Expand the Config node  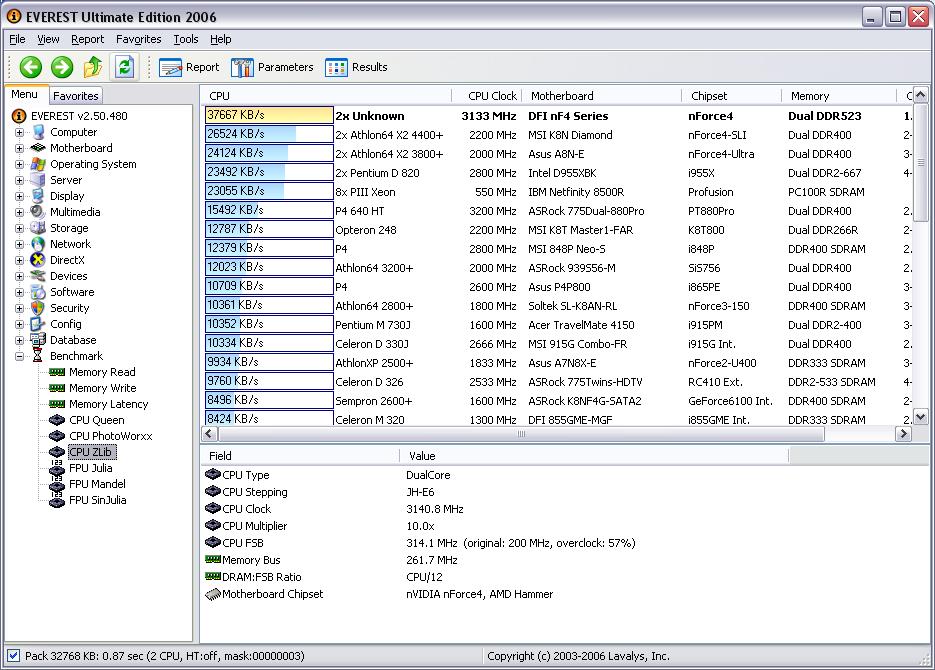[20, 324]
